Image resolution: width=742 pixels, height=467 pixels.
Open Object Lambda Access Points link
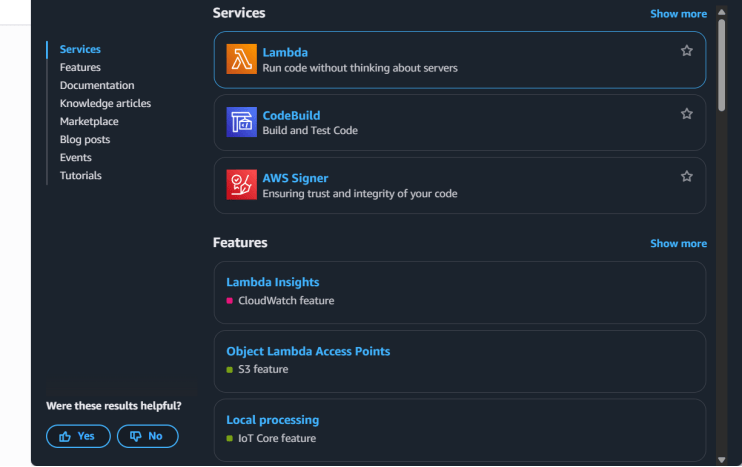point(308,351)
